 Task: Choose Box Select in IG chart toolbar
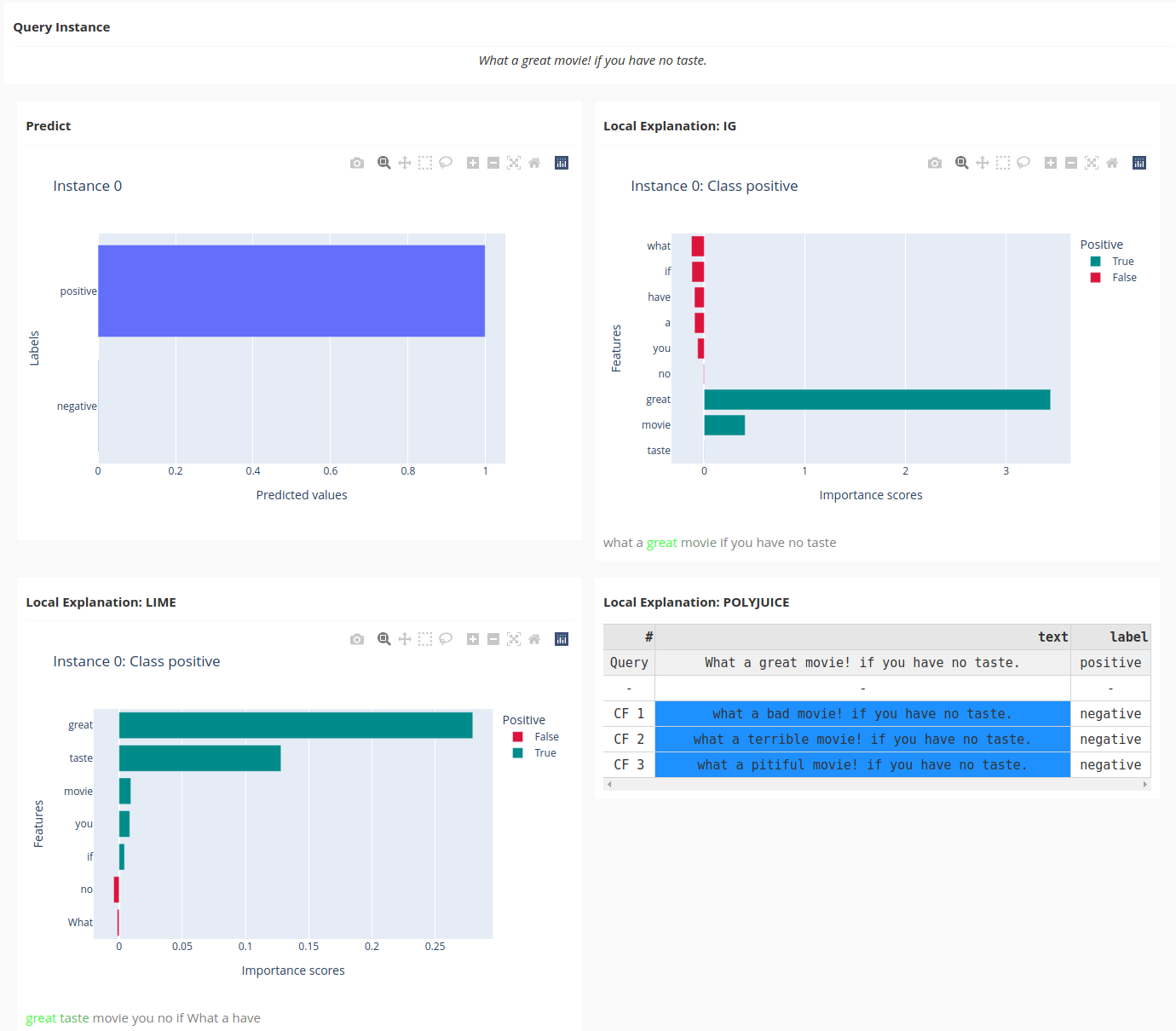[1003, 163]
